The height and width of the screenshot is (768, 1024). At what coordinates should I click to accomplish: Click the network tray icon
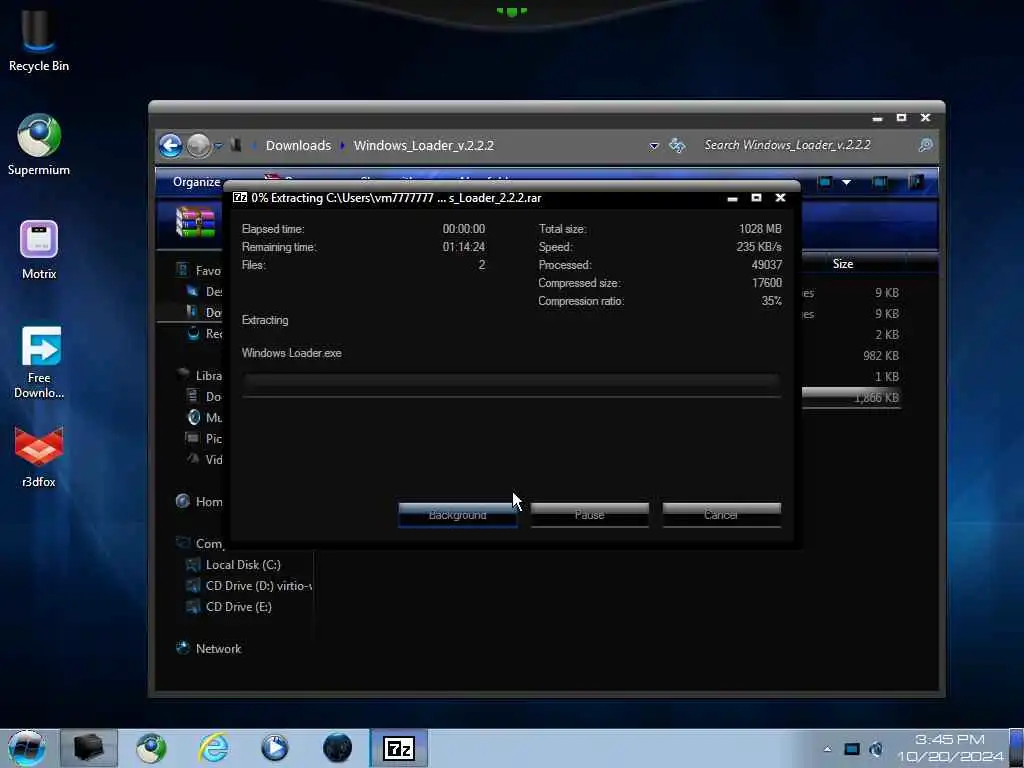(x=852, y=749)
